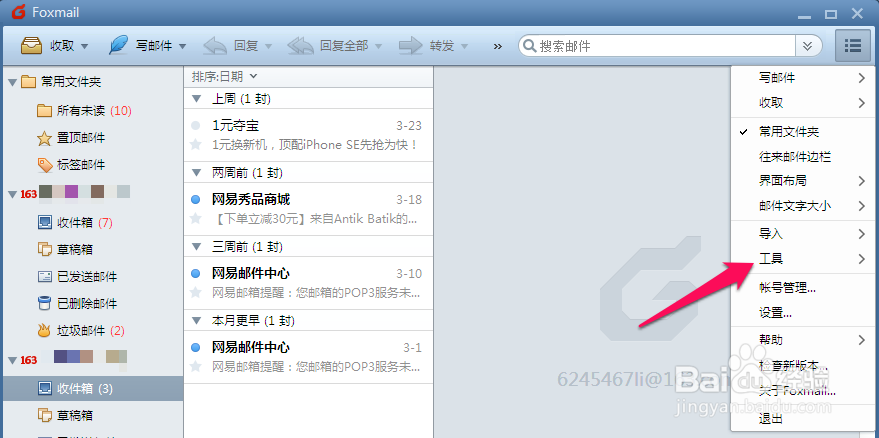879x438 pixels.
Task: Select 收件箱 (3) of second 163 account
Action: point(93,388)
